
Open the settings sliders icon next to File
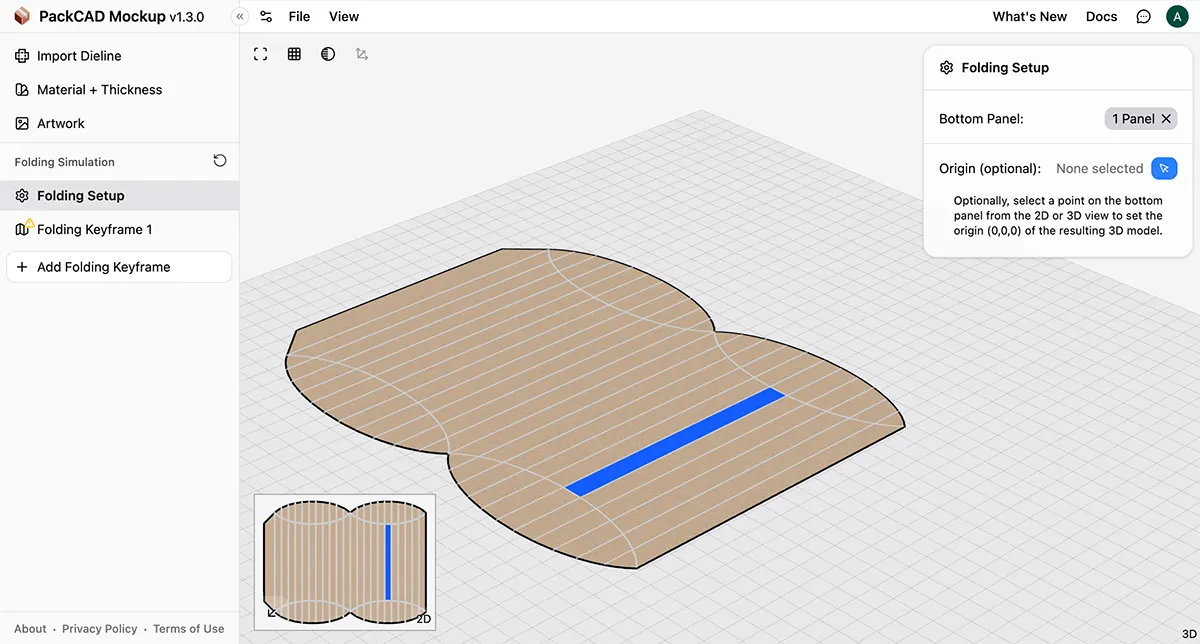tap(266, 16)
